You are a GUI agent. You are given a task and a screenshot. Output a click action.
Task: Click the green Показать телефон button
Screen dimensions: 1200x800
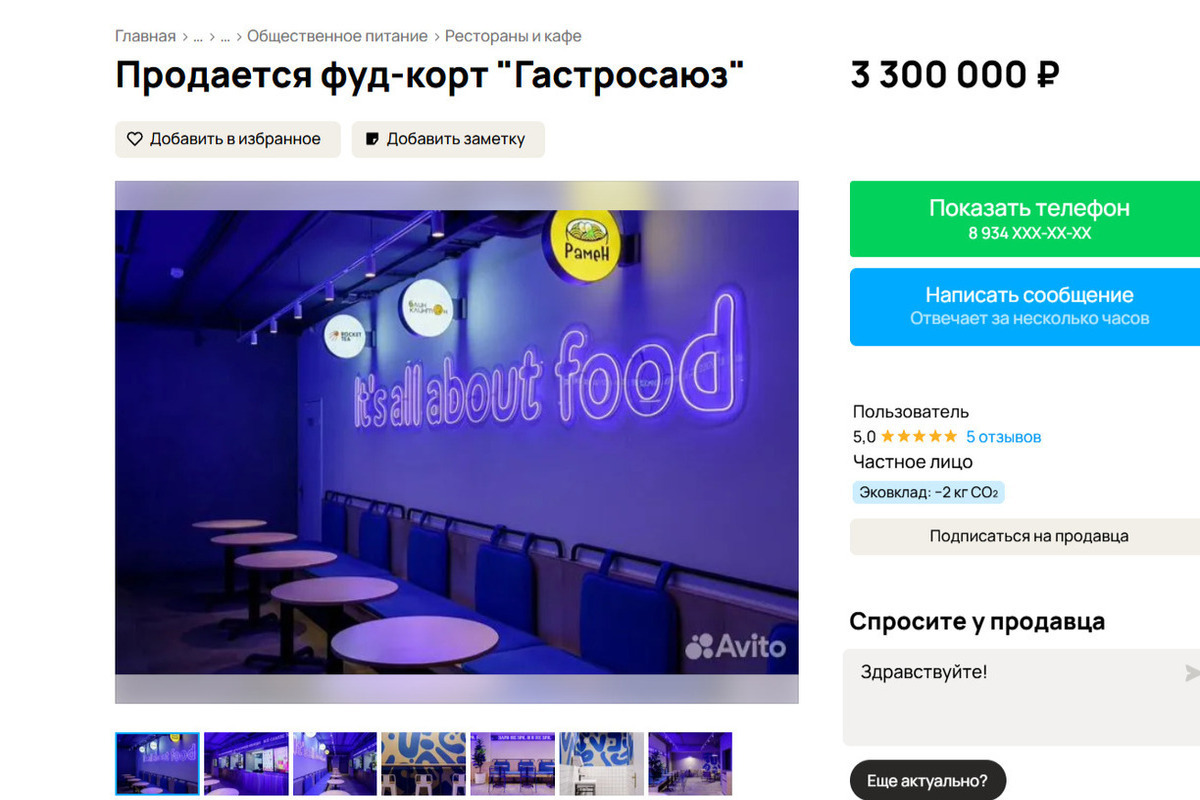1025,219
